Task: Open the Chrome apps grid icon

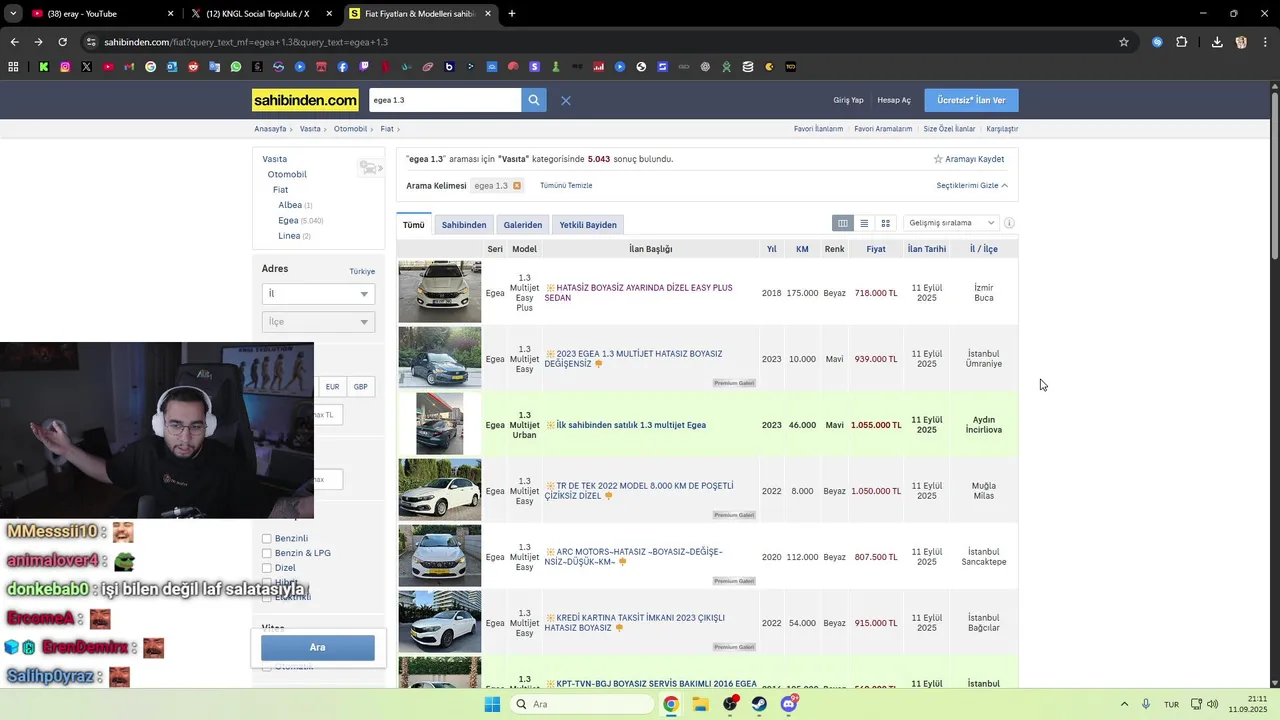Action: tap(13, 67)
